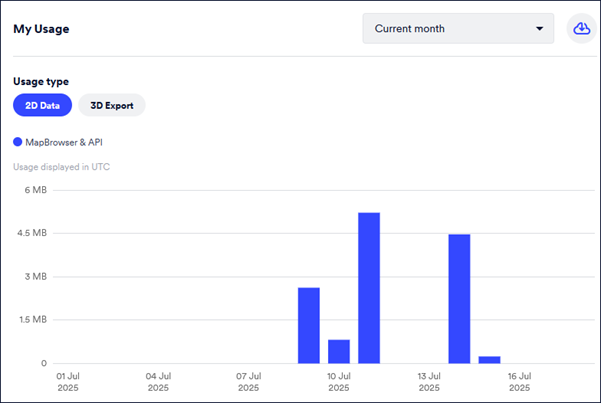The image size is (601, 403).
Task: Click the 3 MB axis label
Action: pos(36,276)
